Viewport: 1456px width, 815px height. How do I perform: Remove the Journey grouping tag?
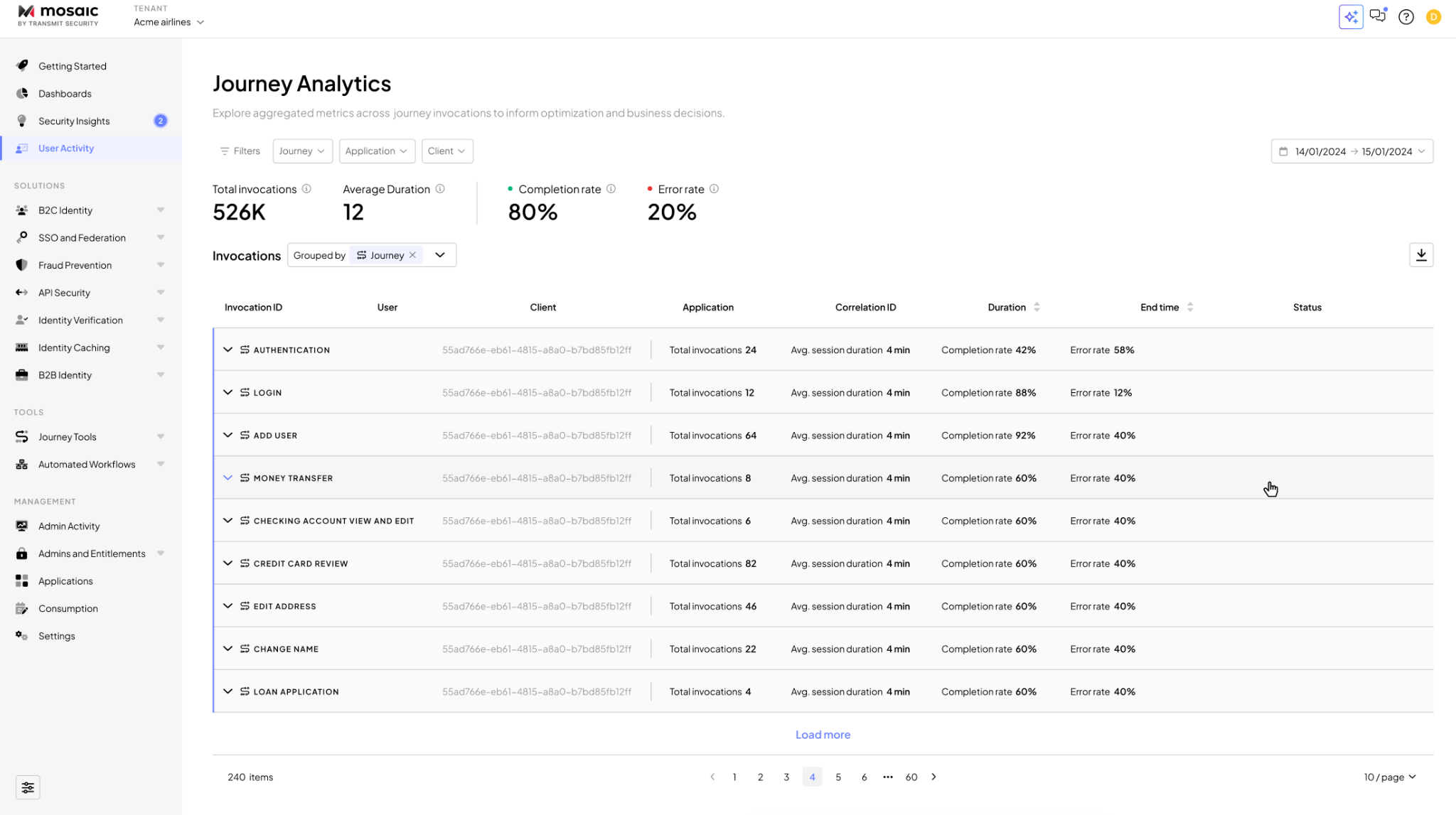[x=413, y=255]
